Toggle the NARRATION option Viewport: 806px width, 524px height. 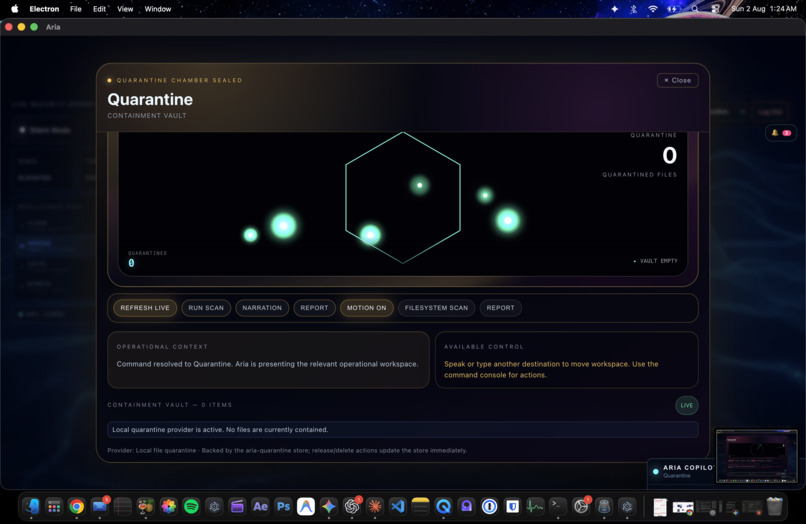[262, 308]
